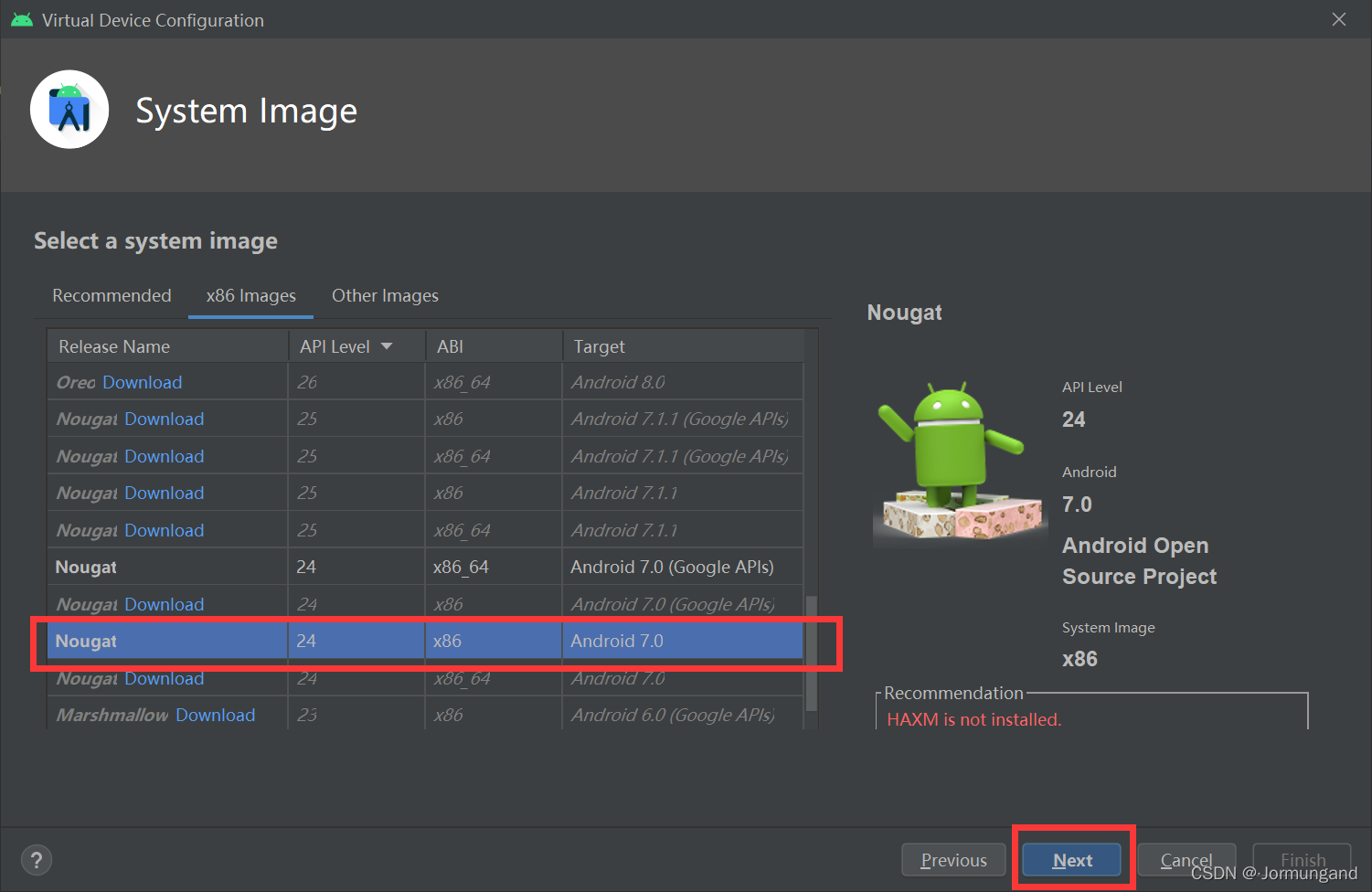Download Marshmallow Android 6.0 system image
The width and height of the screenshot is (1372, 892).
pos(215,715)
